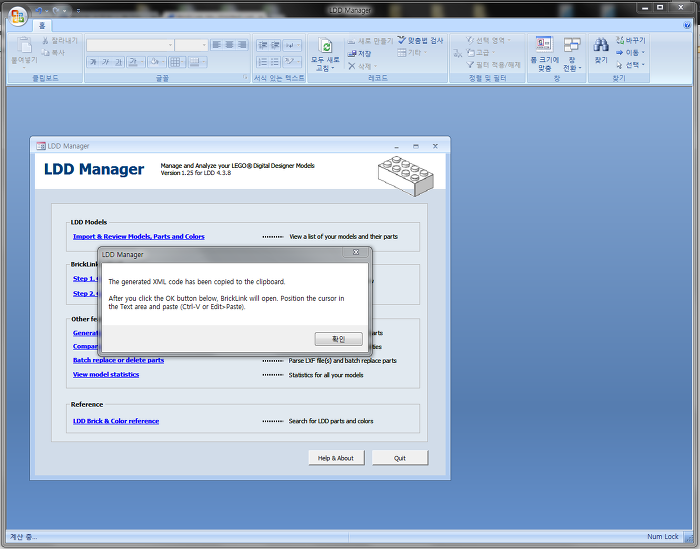Click the increase indent icon
The width and height of the screenshot is (700, 549).
[275, 45]
